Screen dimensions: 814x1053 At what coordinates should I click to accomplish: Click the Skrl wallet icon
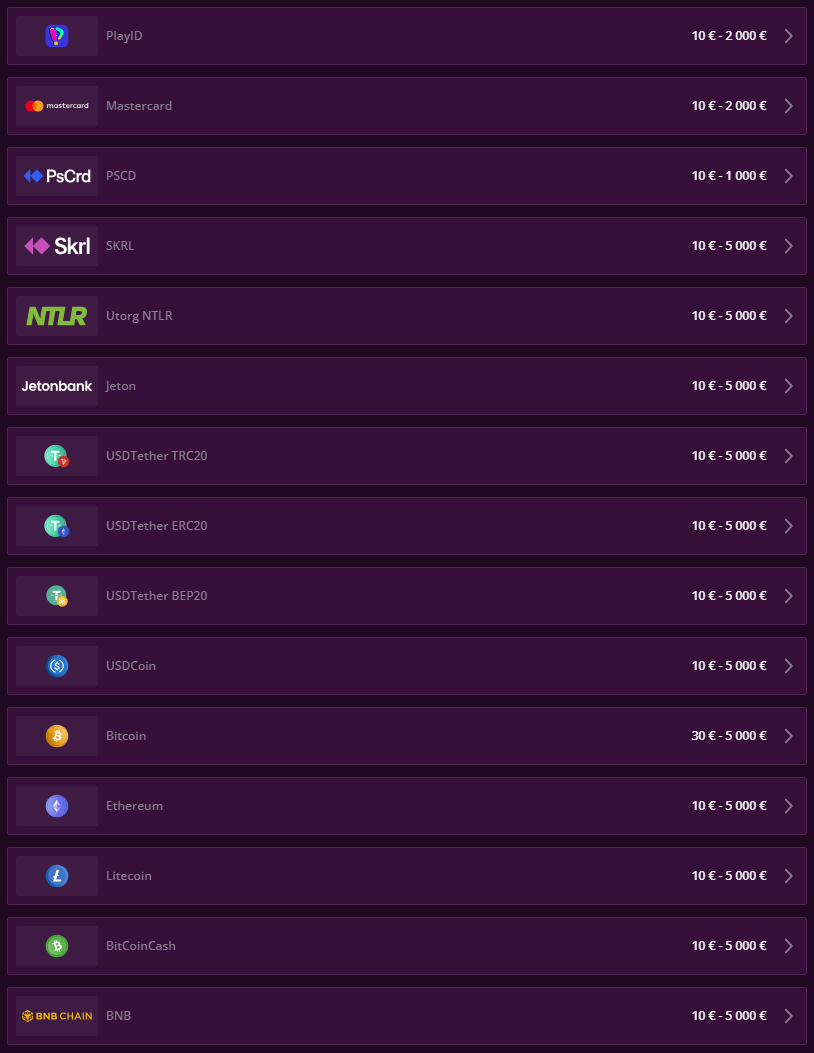pyautogui.click(x=56, y=245)
